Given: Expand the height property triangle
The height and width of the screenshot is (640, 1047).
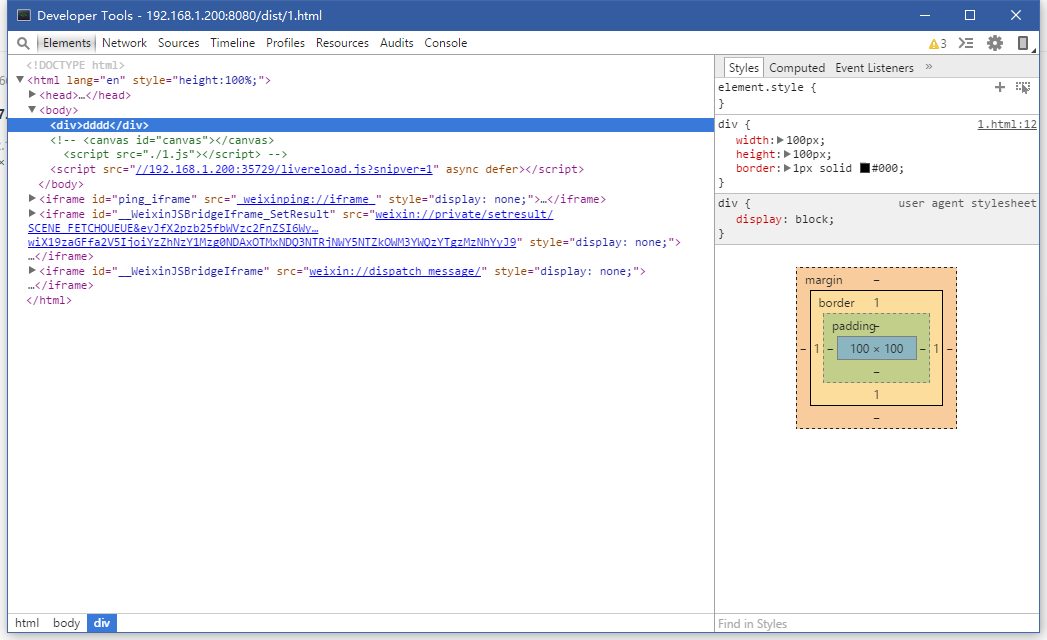Looking at the screenshot, I should tap(787, 154).
